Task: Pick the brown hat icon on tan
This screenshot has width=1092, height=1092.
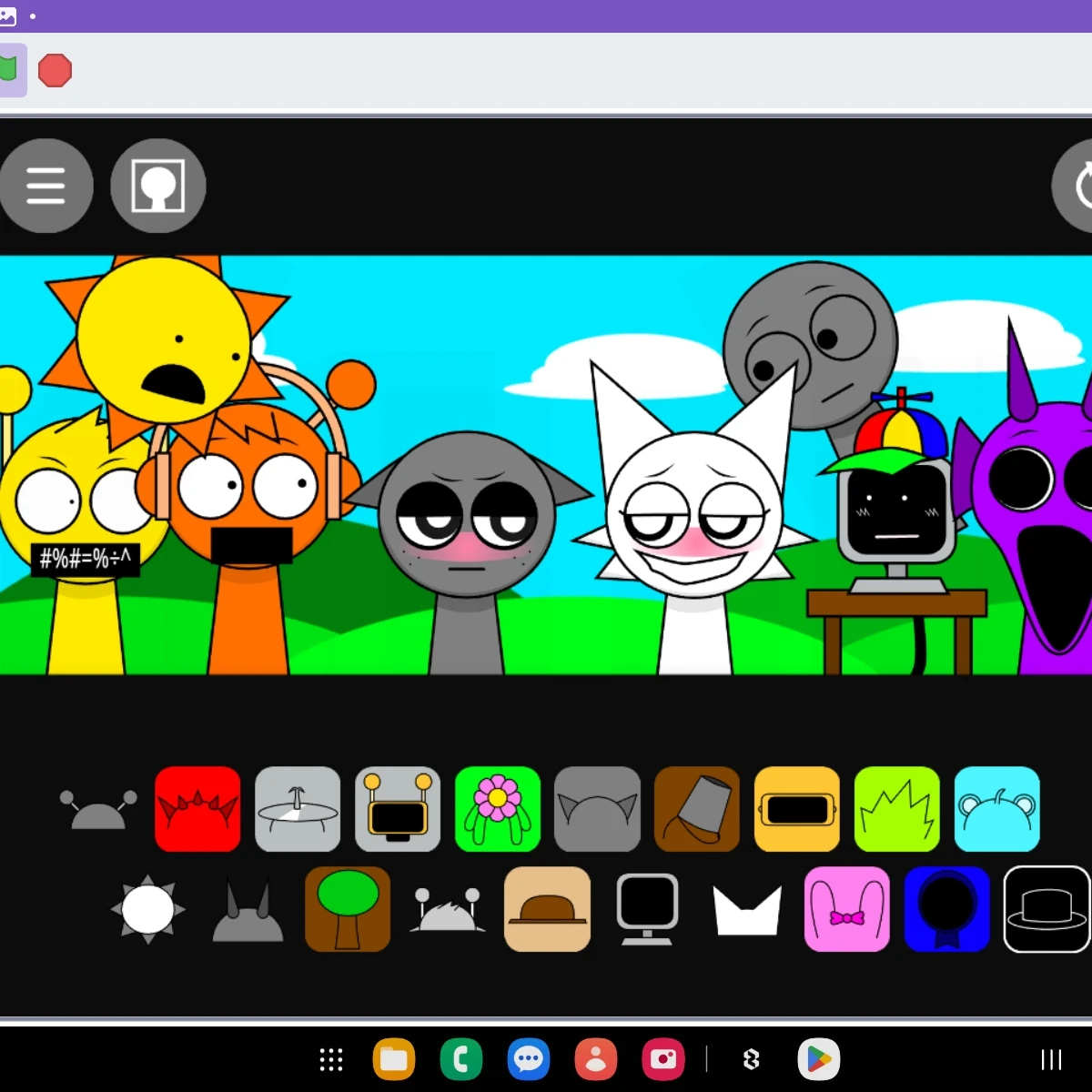Action: click(547, 909)
